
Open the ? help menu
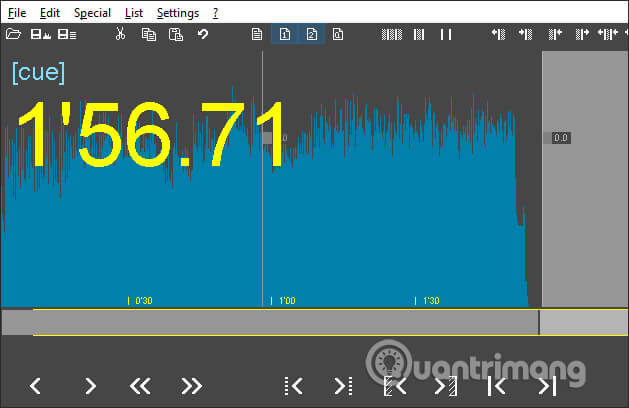click(x=215, y=13)
